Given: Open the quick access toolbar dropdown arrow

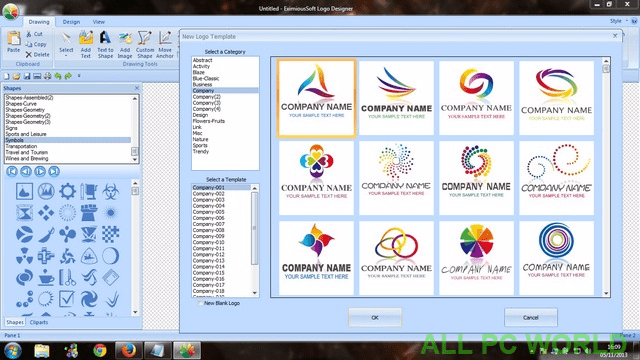Looking at the screenshot, I should click(x=79, y=76).
